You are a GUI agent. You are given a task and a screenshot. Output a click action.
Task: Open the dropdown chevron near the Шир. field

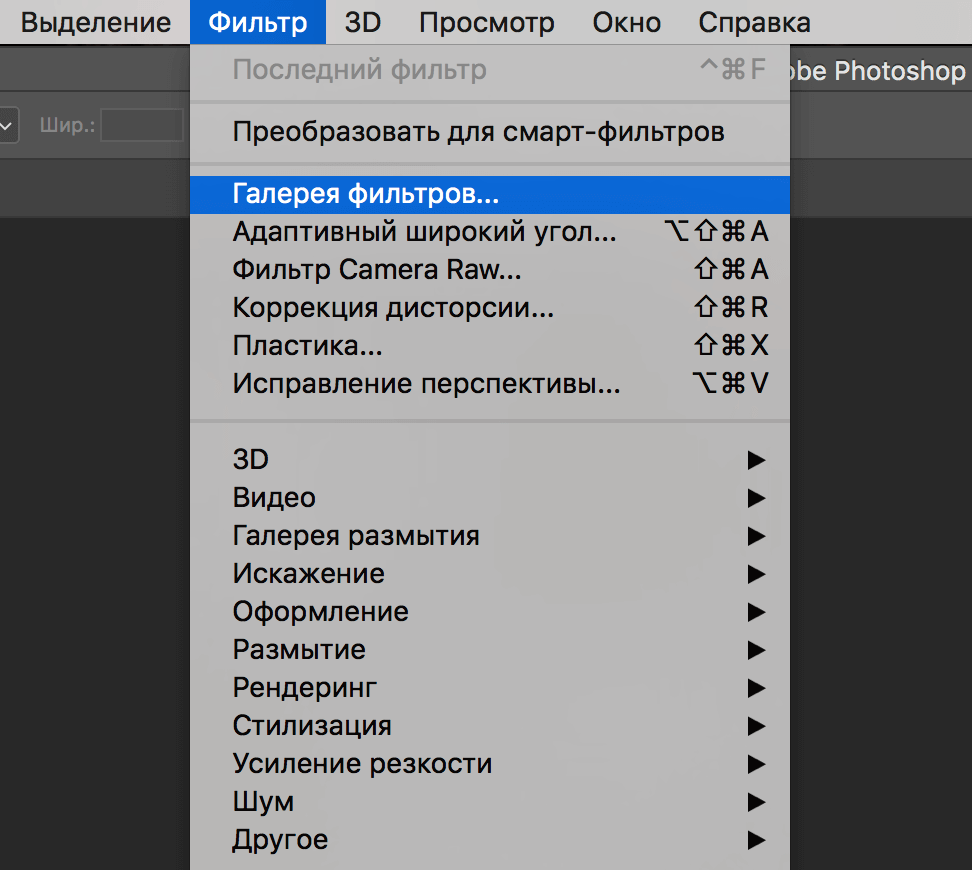[x=8, y=125]
